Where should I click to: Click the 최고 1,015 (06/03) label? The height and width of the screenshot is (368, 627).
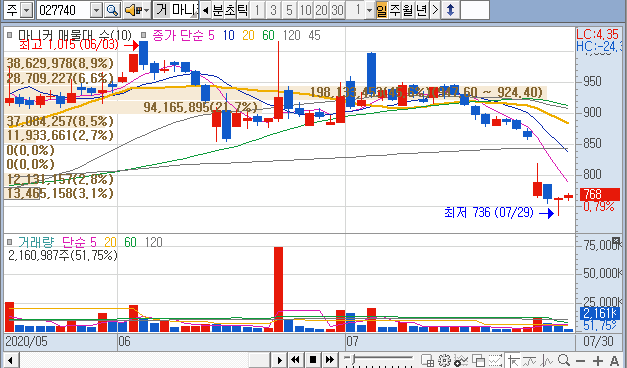point(69,44)
